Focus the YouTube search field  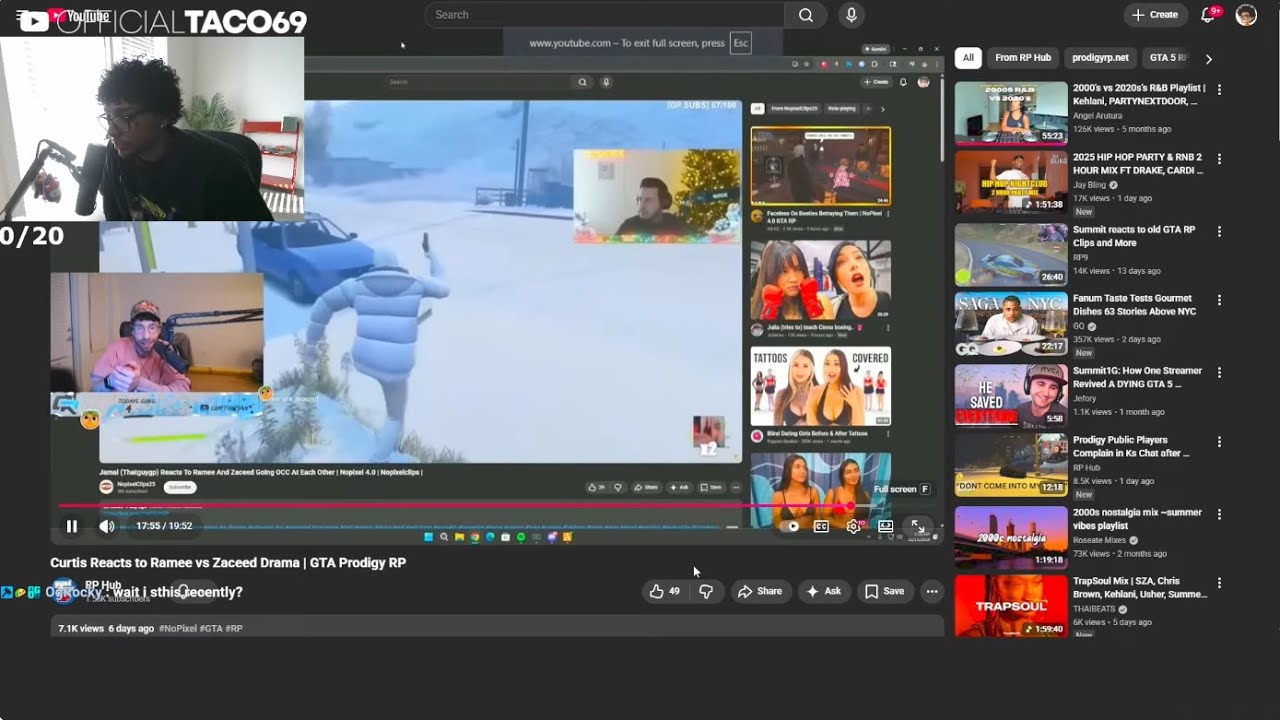[605, 15]
